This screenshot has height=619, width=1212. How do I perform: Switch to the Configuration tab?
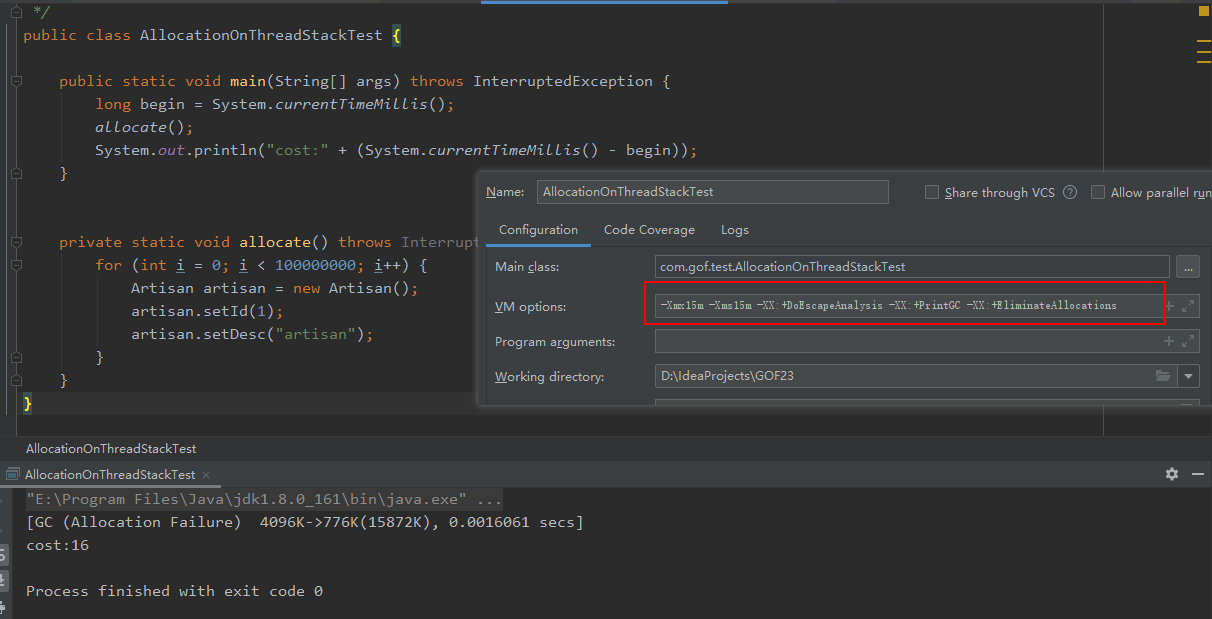point(538,230)
